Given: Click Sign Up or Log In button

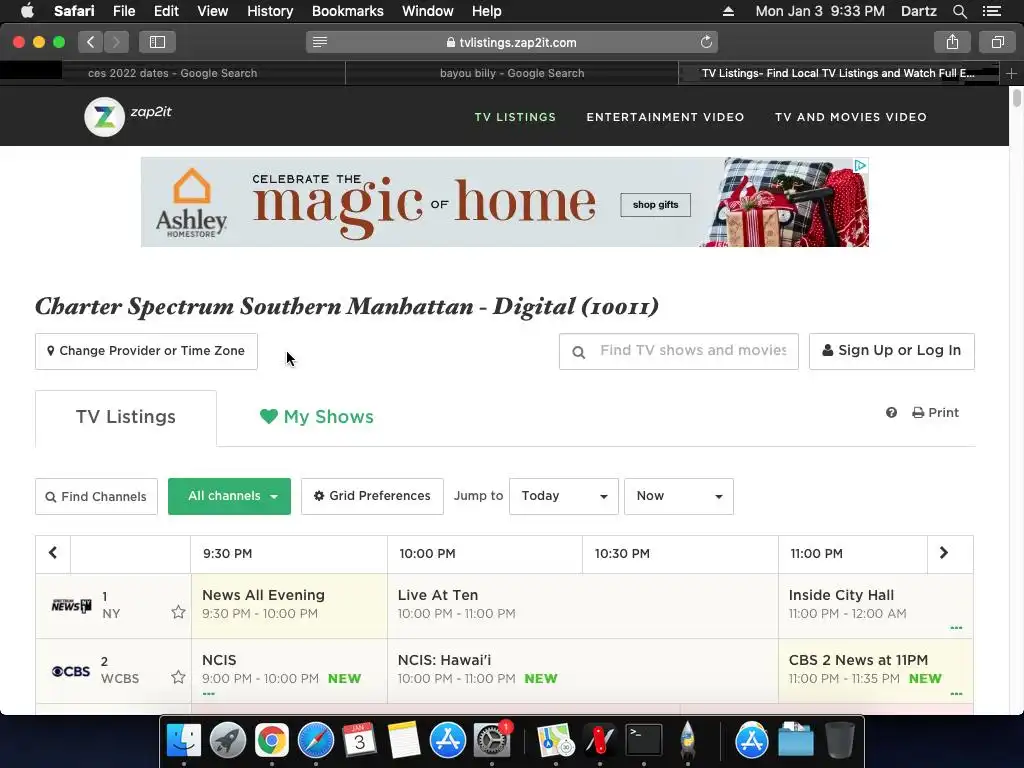Looking at the screenshot, I should point(891,351).
